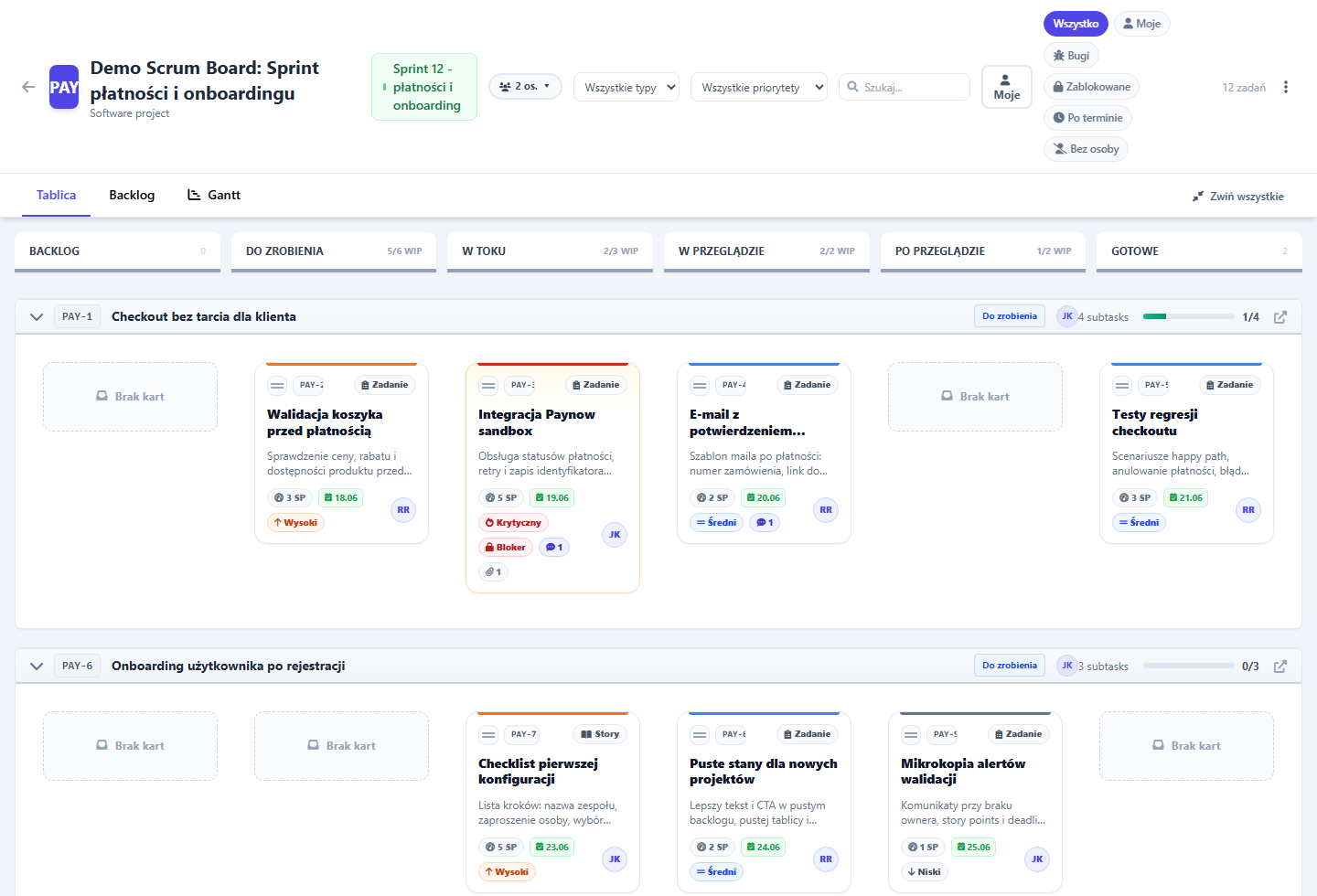Click JK avatar in PAY-1 epic header
The height and width of the screenshot is (896, 1317).
[x=1067, y=316]
